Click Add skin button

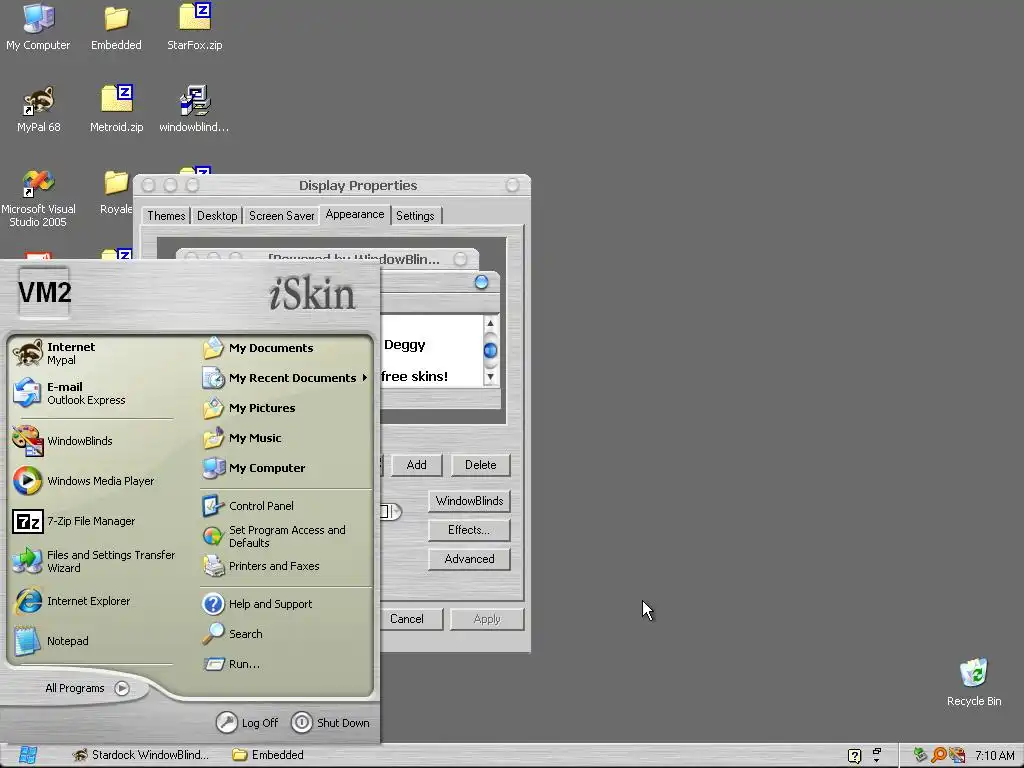(417, 465)
